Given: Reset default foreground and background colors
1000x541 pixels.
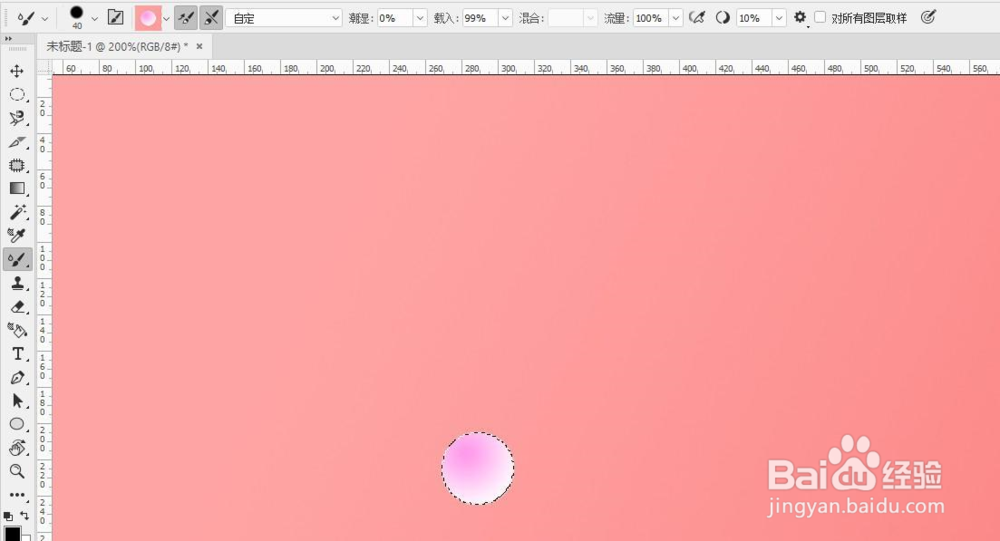Looking at the screenshot, I should click(8, 515).
